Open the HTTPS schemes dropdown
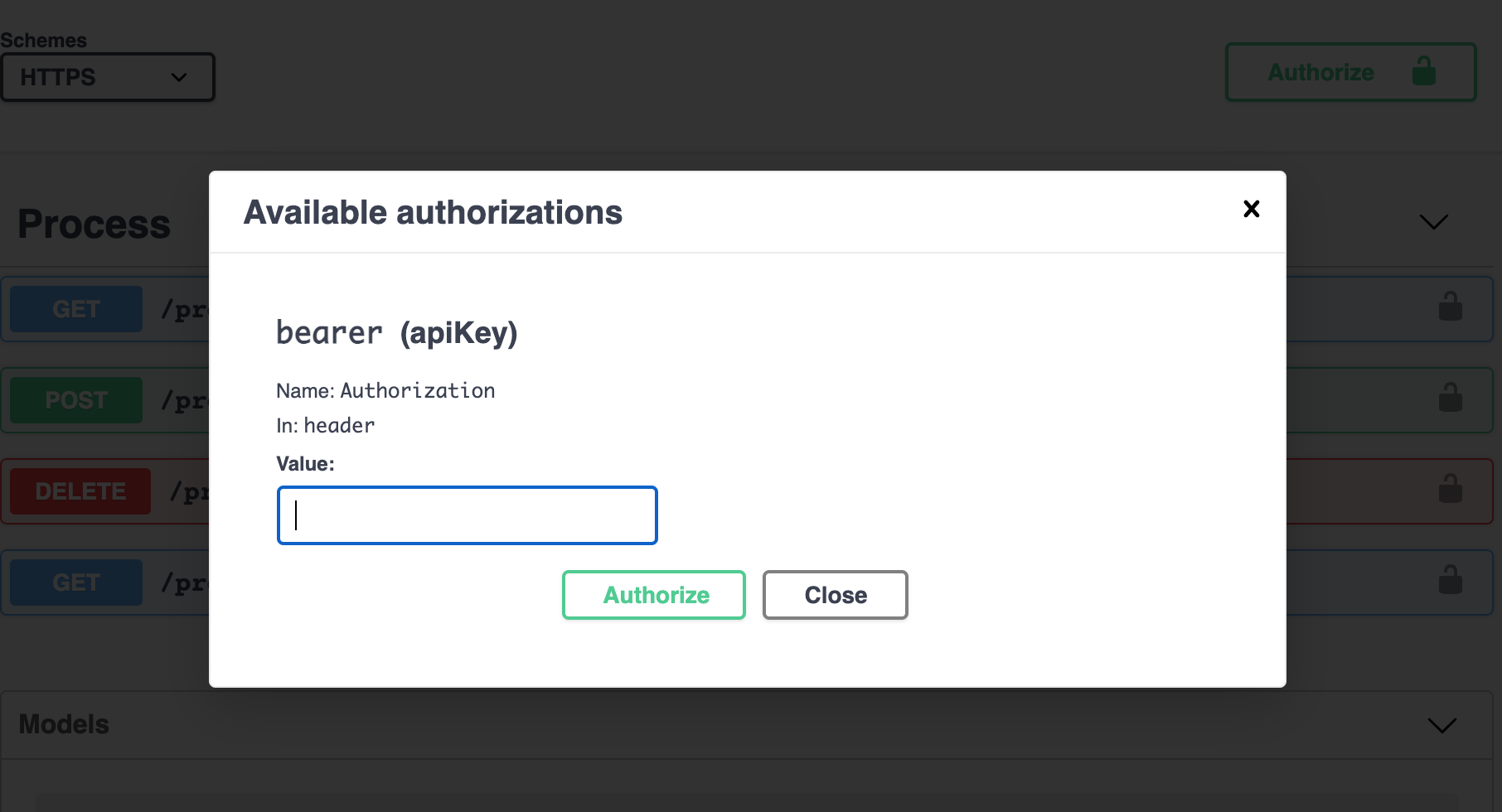1502x812 pixels. tap(108, 77)
